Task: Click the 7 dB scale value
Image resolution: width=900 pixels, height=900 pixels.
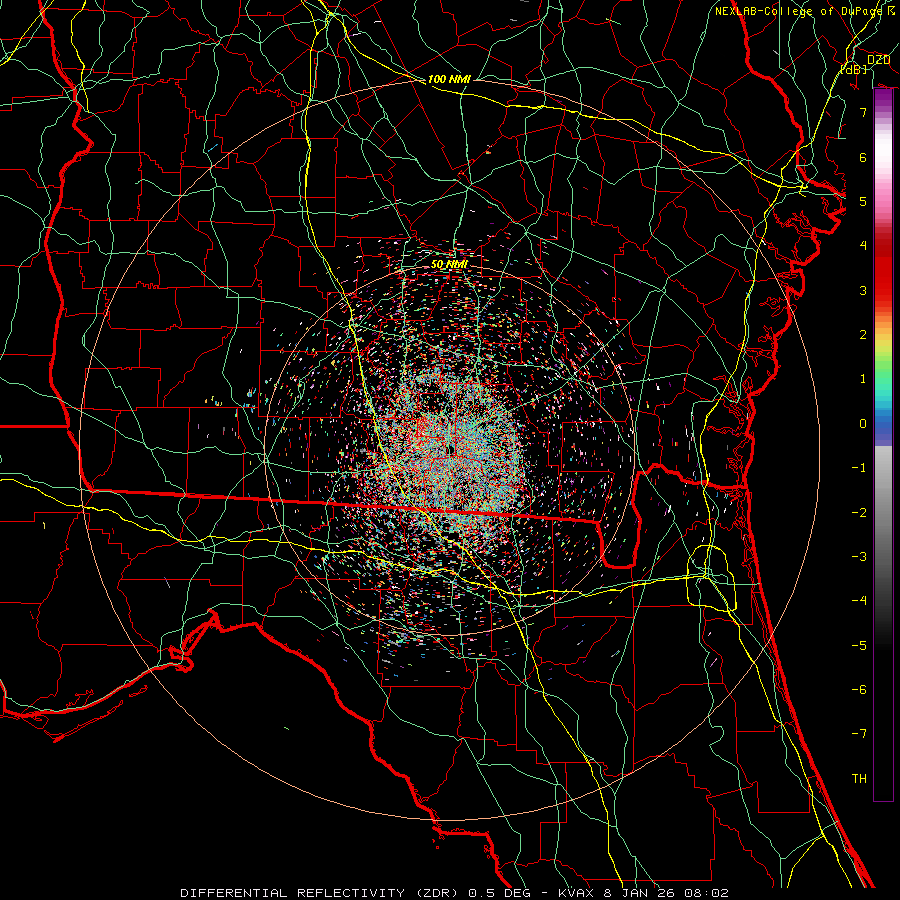Action: tap(863, 112)
